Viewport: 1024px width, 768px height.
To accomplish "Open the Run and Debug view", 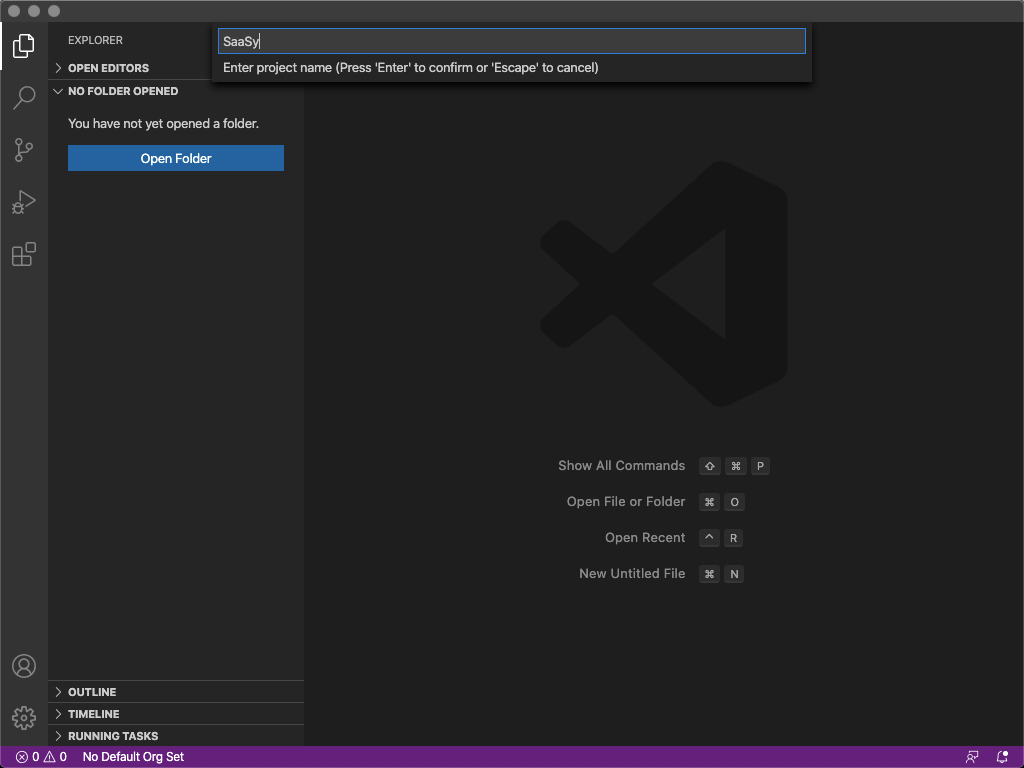I will coord(24,202).
